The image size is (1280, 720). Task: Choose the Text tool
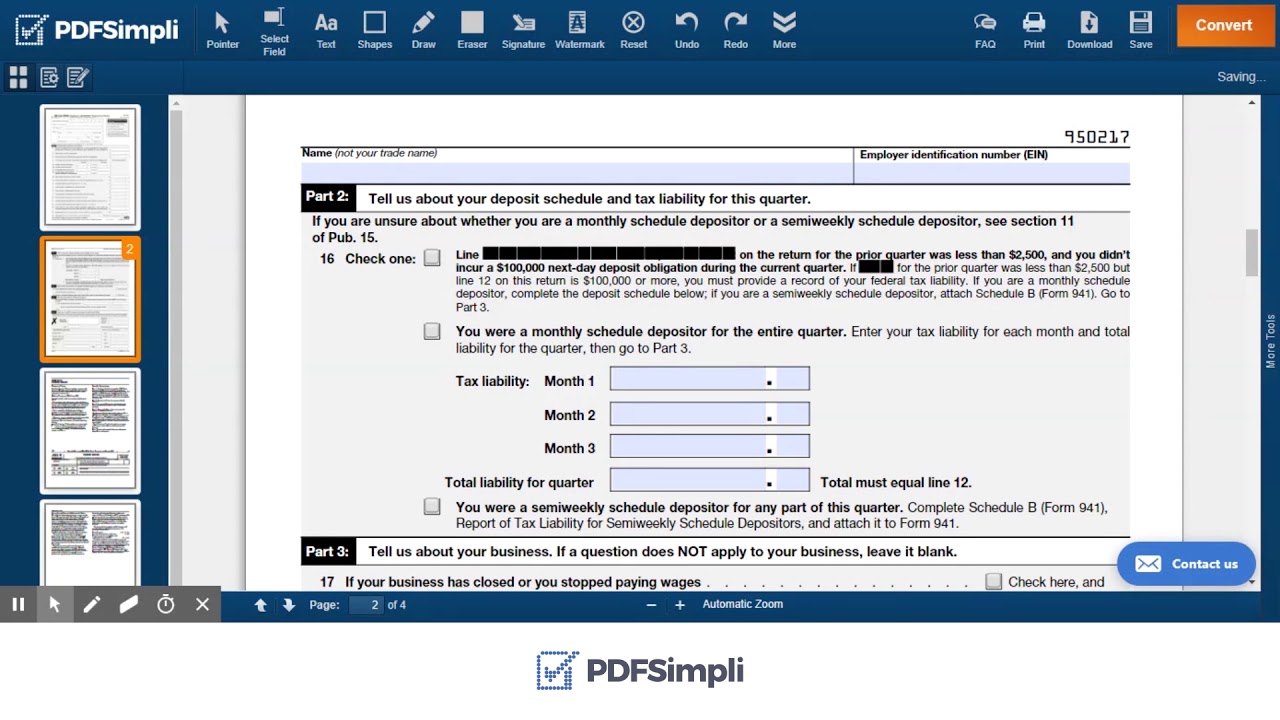point(326,30)
